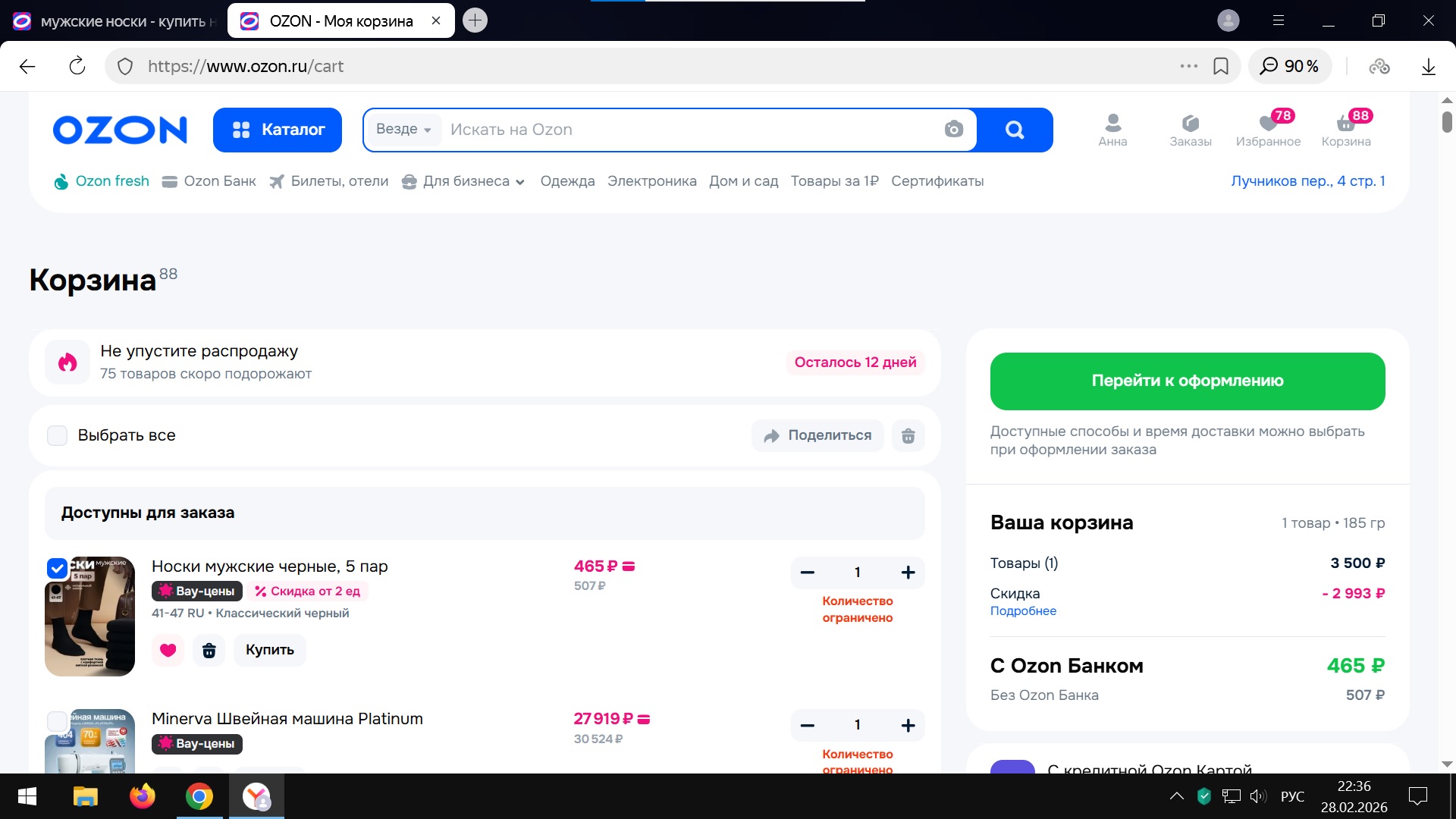Expand the Везде search scope dropdown
The width and height of the screenshot is (1456, 819).
(x=403, y=130)
